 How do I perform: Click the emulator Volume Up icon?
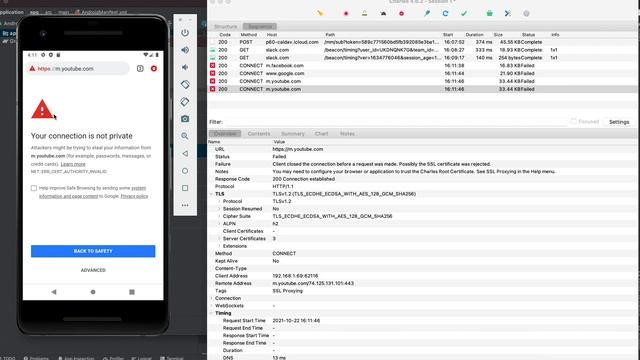185,50
